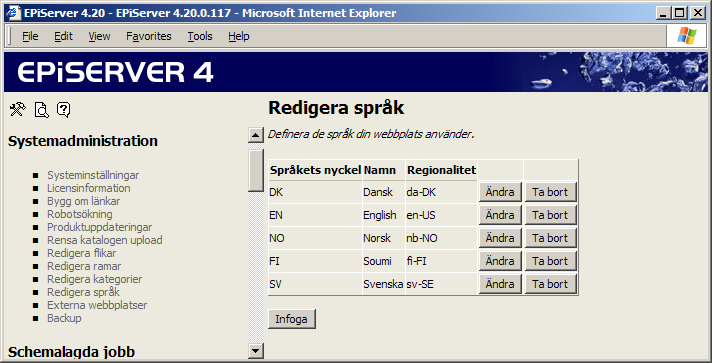
Task: Click Ta bort for the SV language
Action: [x=550, y=284]
